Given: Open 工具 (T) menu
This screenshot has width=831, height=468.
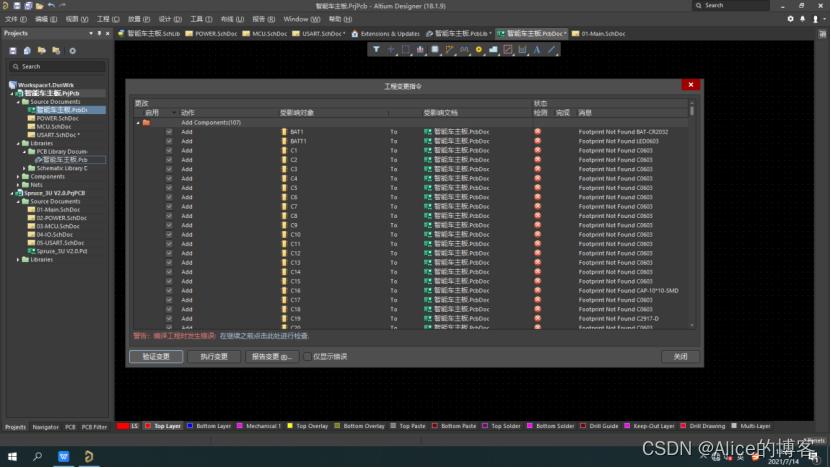Looking at the screenshot, I should click(x=201, y=19).
